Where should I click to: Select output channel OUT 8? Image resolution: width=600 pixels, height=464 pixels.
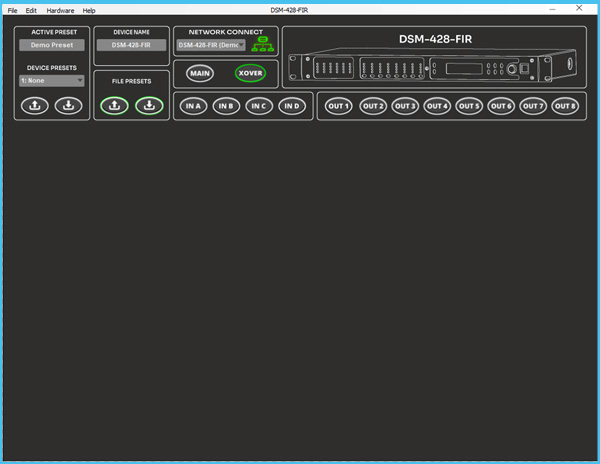[565, 106]
